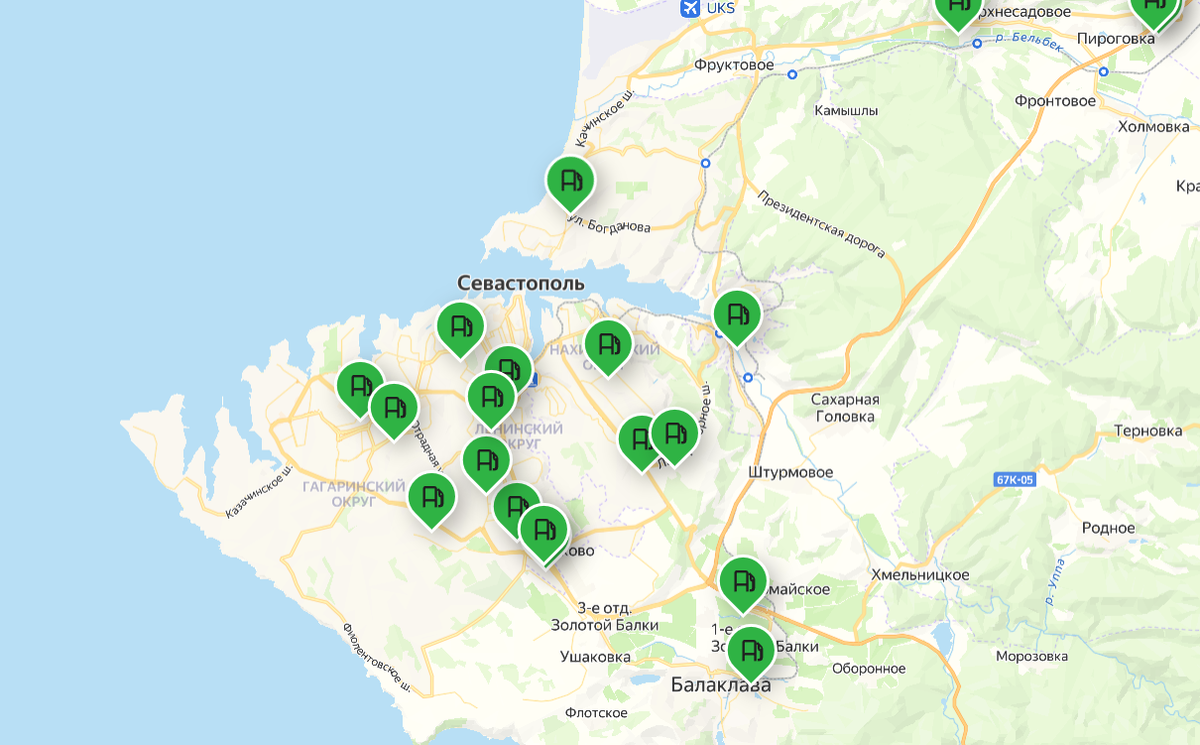This screenshot has height=745, width=1200.
Task: Click the UKS airport code text
Action: point(720,8)
